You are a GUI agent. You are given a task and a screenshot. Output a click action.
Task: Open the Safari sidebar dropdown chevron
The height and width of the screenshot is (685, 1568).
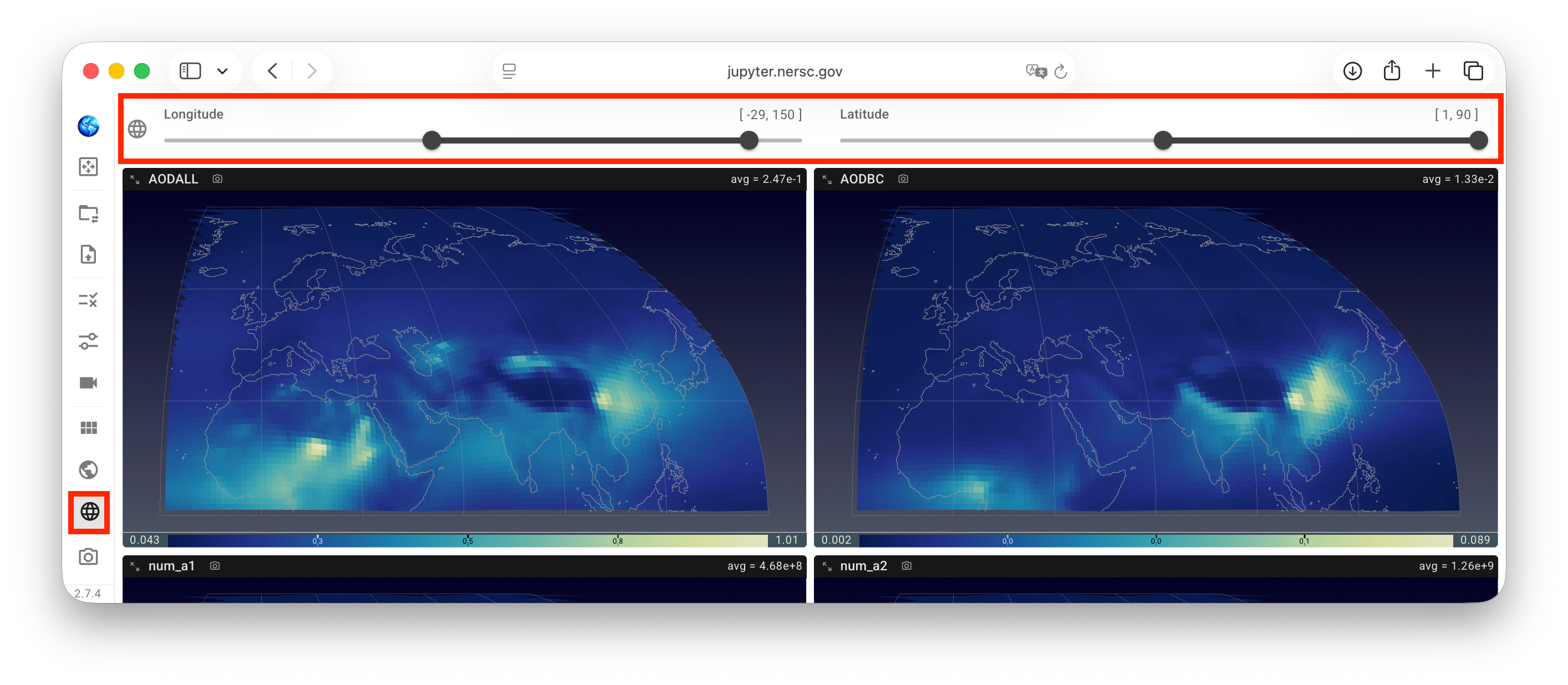coord(223,71)
